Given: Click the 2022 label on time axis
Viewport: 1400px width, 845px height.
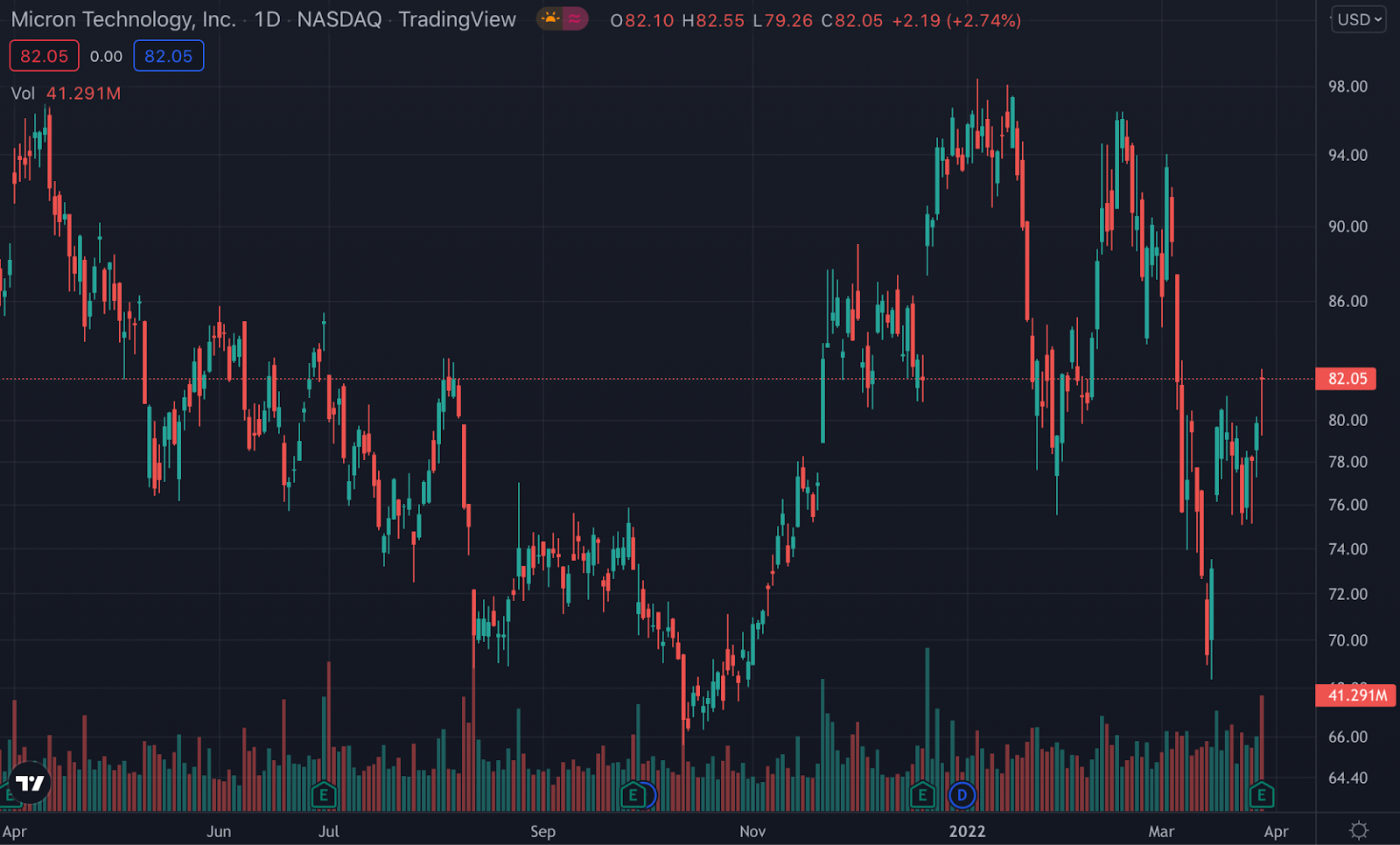Looking at the screenshot, I should tap(967, 831).
